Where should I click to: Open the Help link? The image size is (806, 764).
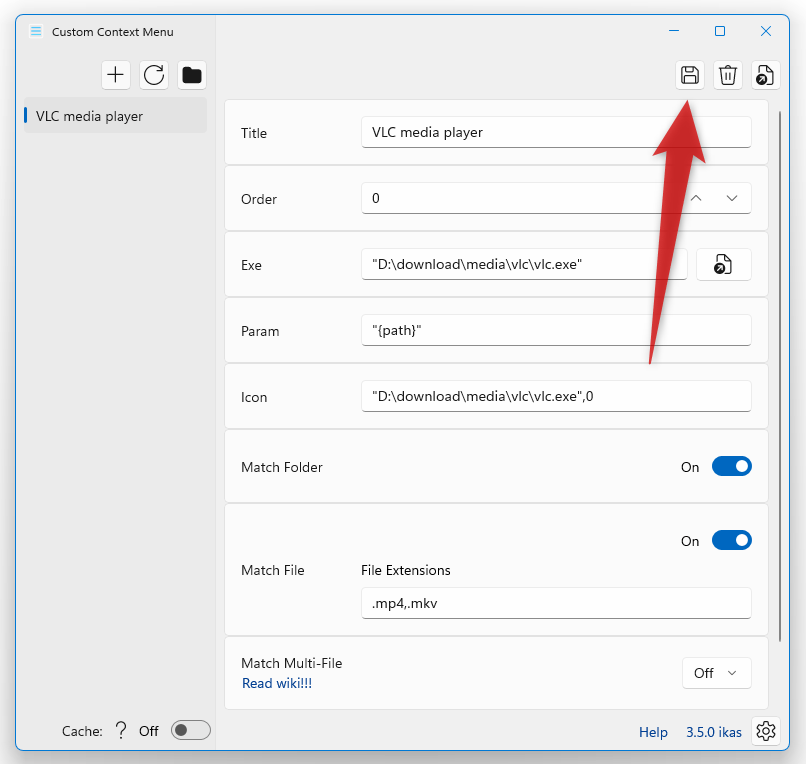coord(653,732)
